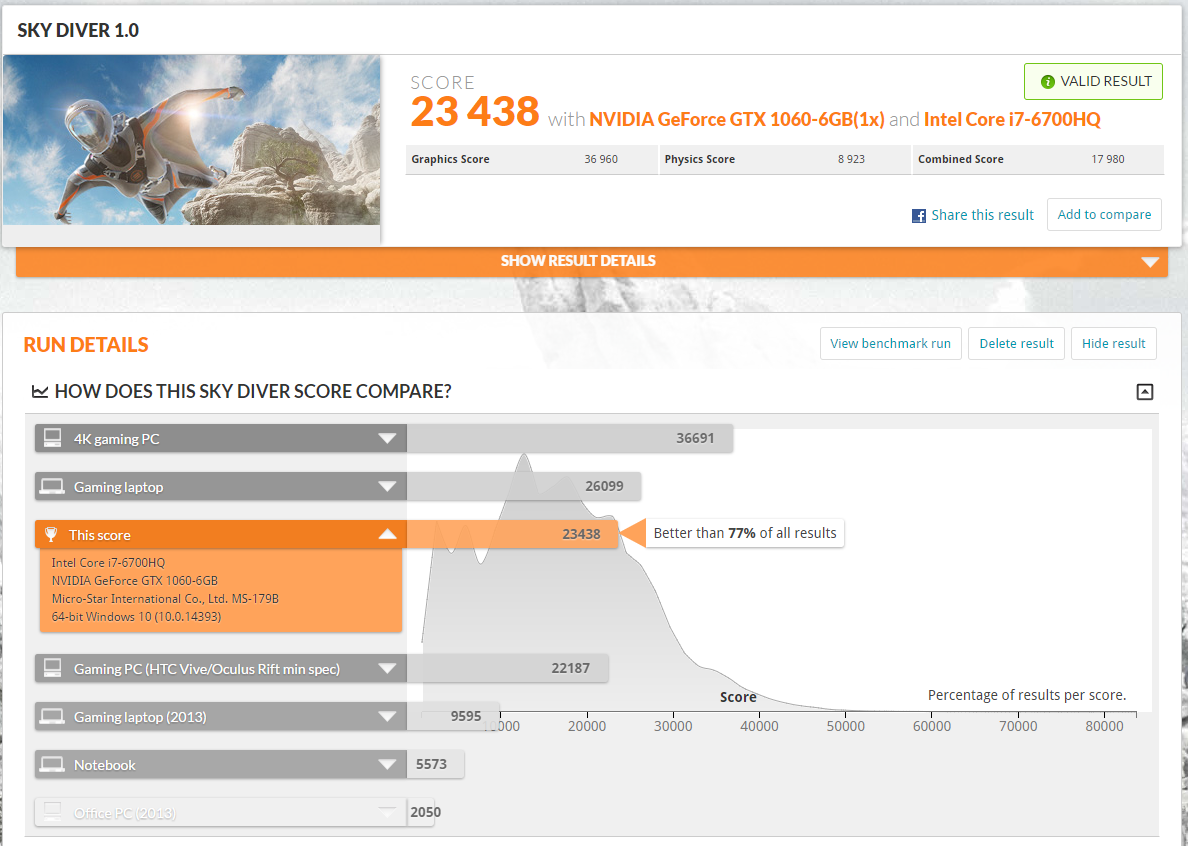Click the Physics Score value 8 923
Screen dimensions: 1188x846
(851, 159)
